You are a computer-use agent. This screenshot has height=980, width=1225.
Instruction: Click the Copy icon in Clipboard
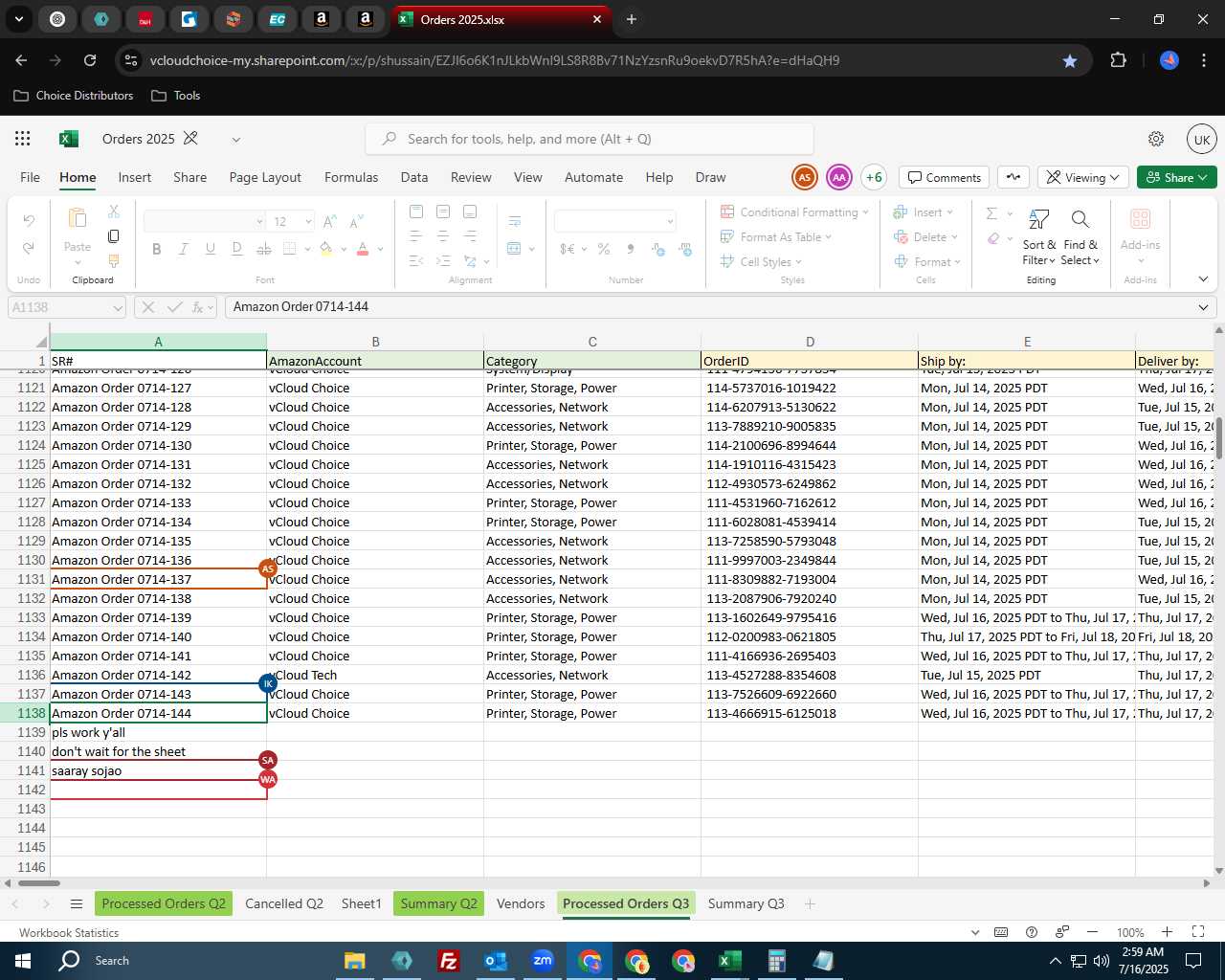click(x=114, y=235)
